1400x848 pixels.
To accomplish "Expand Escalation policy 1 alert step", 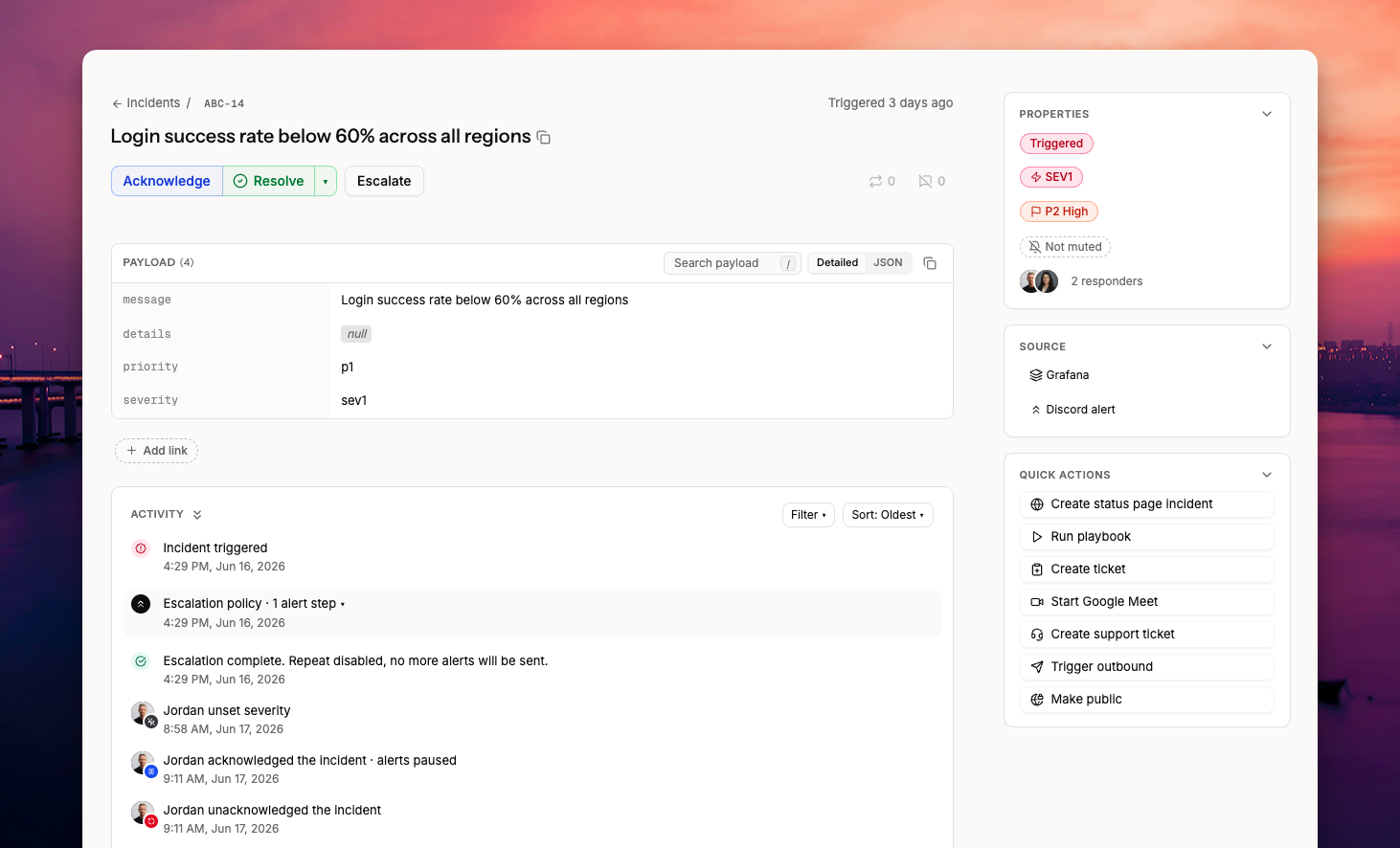I will tap(254, 604).
